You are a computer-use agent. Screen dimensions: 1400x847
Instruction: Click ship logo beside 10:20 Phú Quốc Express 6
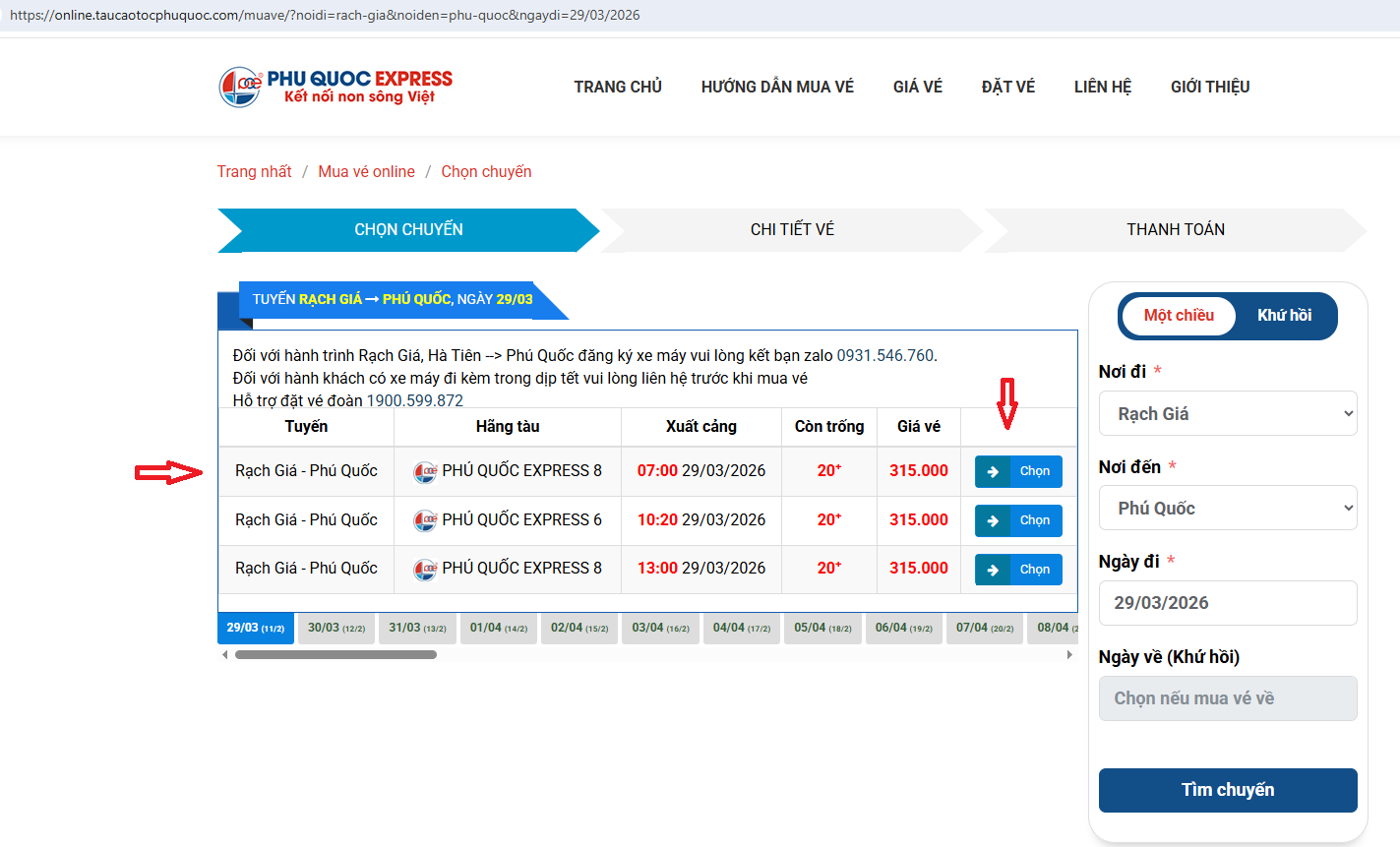coord(425,520)
